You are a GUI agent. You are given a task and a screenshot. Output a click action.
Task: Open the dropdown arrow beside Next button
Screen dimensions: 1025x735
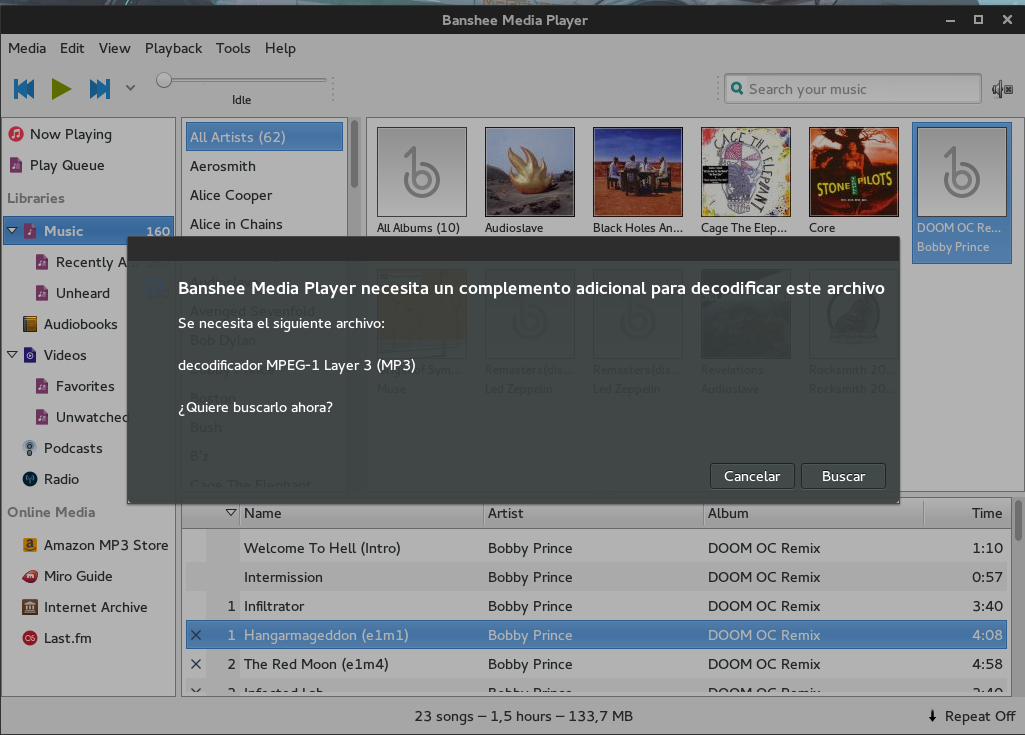[x=130, y=89]
